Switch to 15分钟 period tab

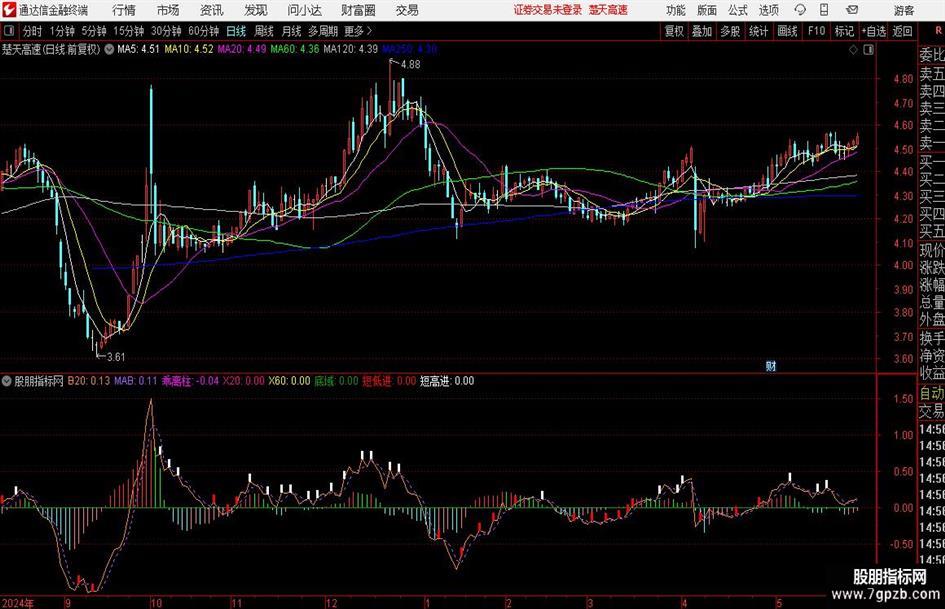(128, 31)
